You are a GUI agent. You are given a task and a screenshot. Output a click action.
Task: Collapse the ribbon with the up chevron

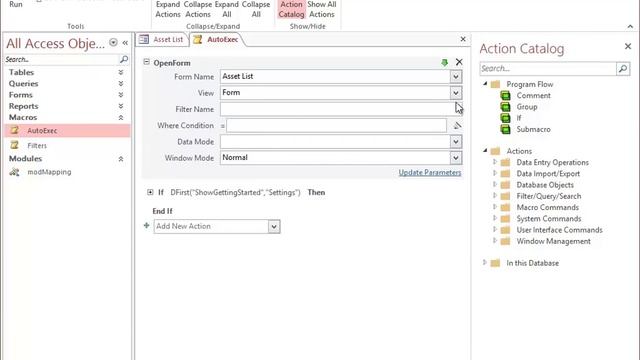pos(630,26)
